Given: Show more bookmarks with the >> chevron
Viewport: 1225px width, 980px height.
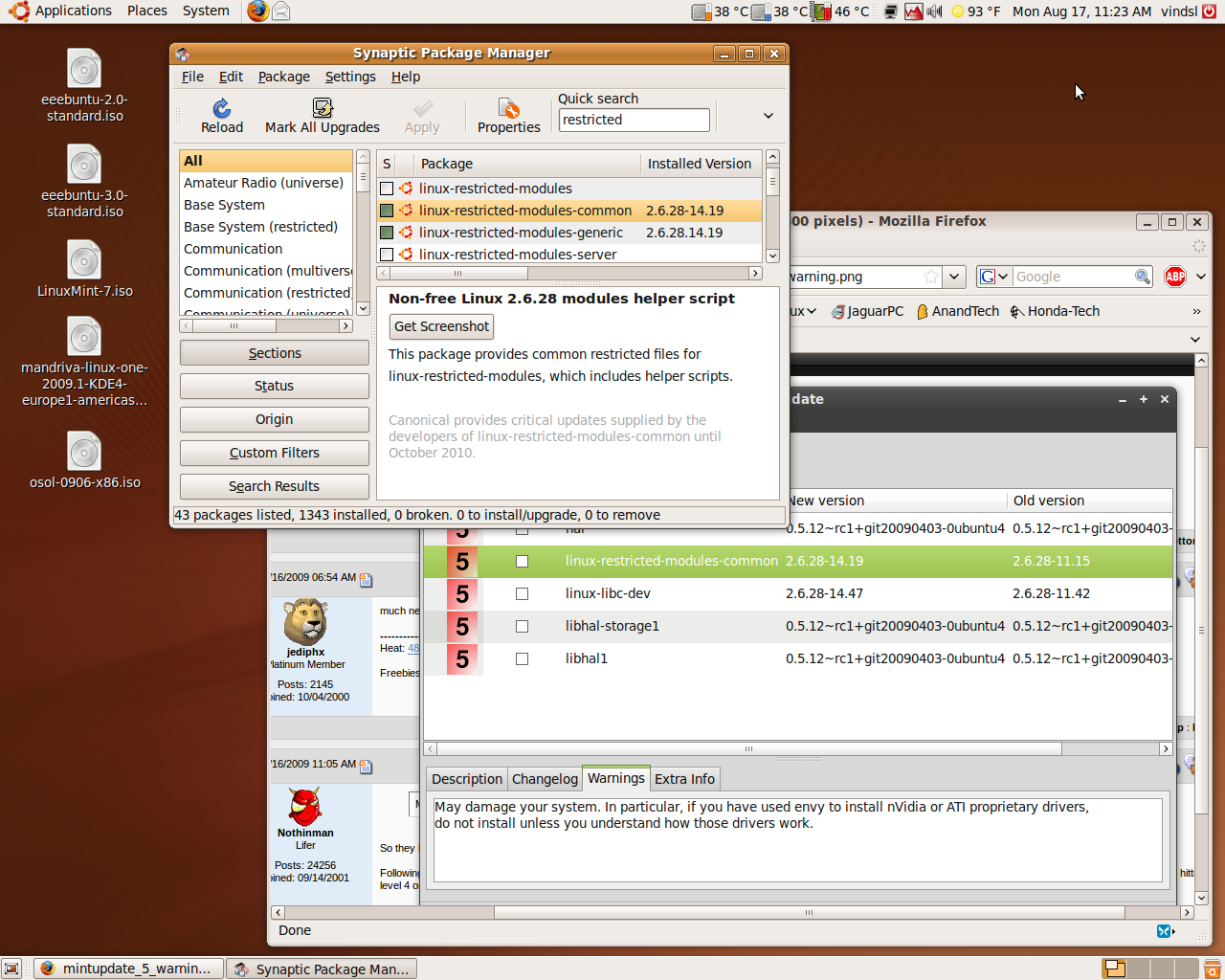Looking at the screenshot, I should click(1196, 311).
